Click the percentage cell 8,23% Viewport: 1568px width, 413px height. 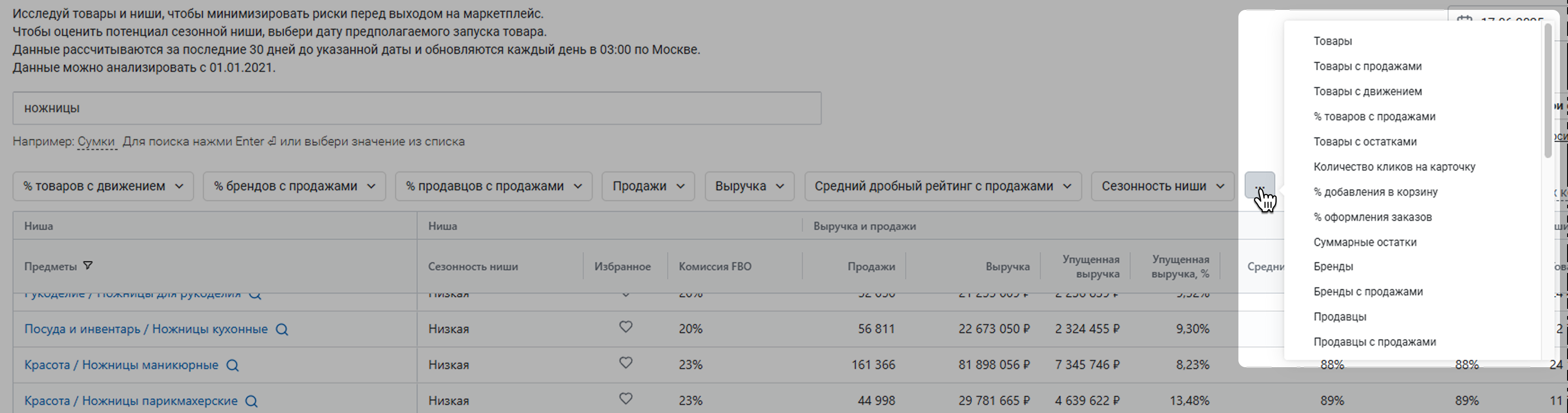1193,365
